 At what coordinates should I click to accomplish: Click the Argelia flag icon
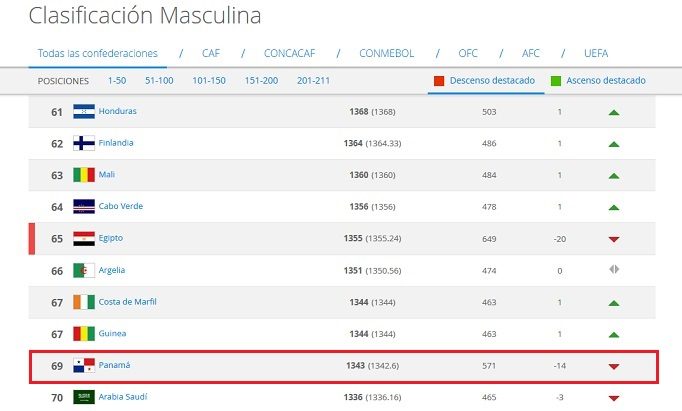coord(84,271)
